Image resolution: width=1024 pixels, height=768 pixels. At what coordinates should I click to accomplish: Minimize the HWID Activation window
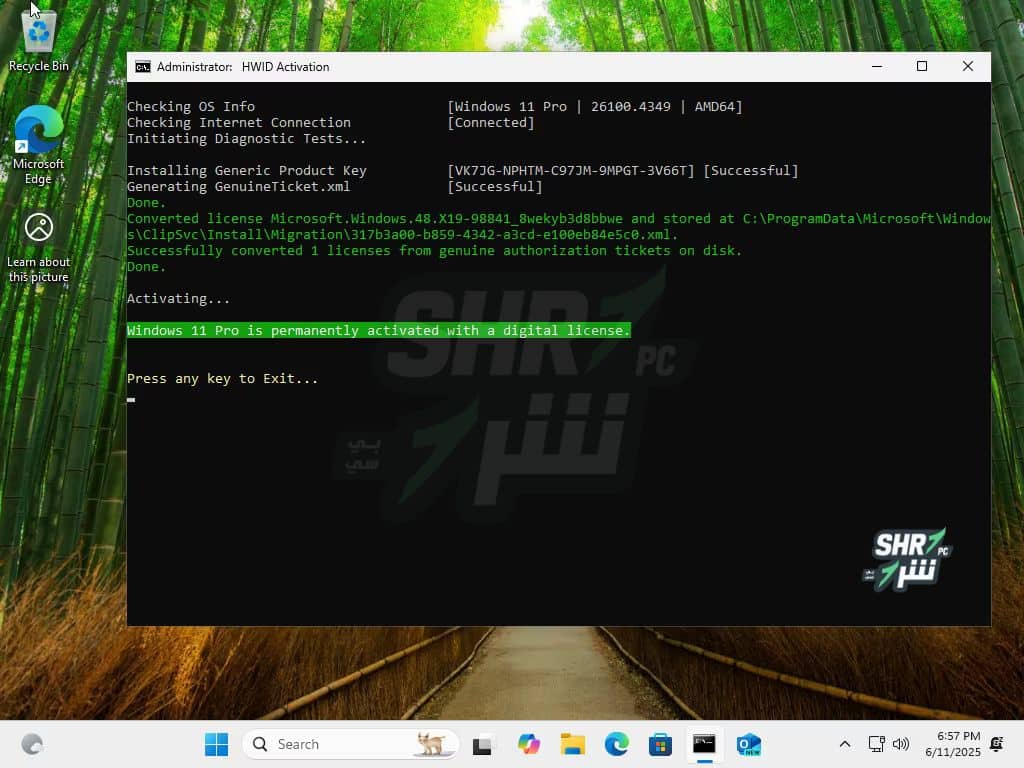click(x=876, y=67)
